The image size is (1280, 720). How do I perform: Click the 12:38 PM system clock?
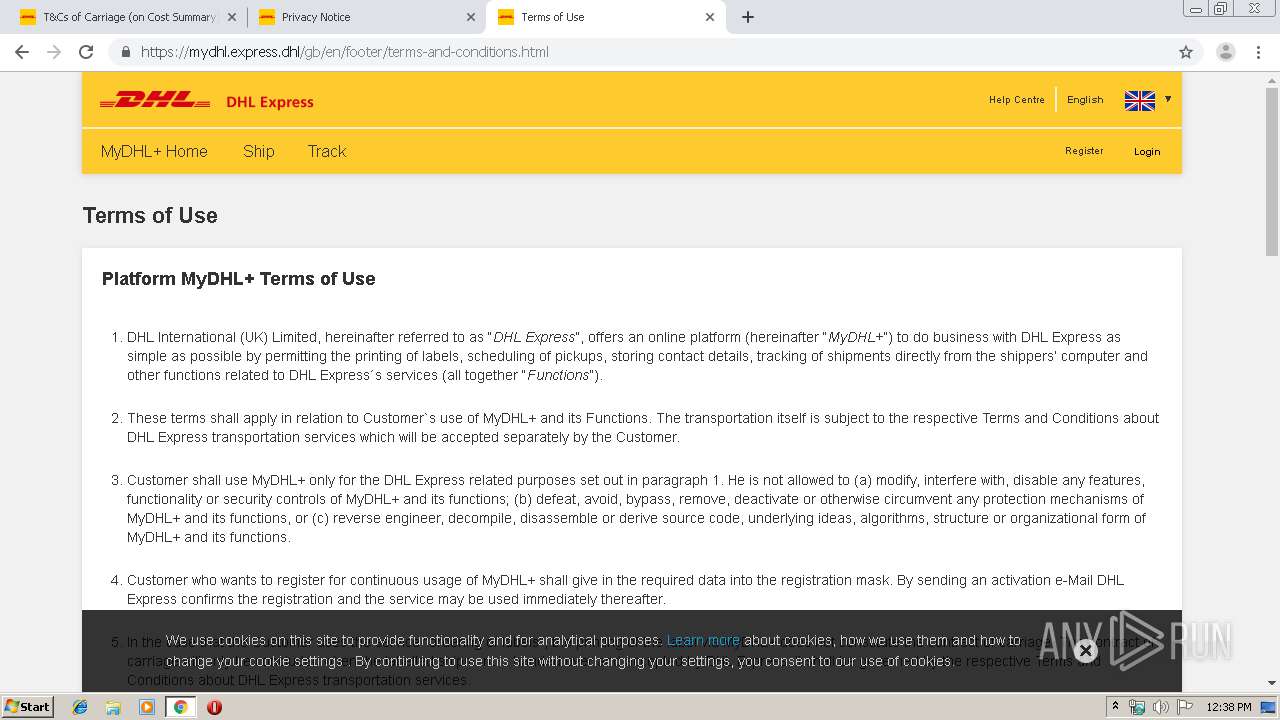(1229, 707)
